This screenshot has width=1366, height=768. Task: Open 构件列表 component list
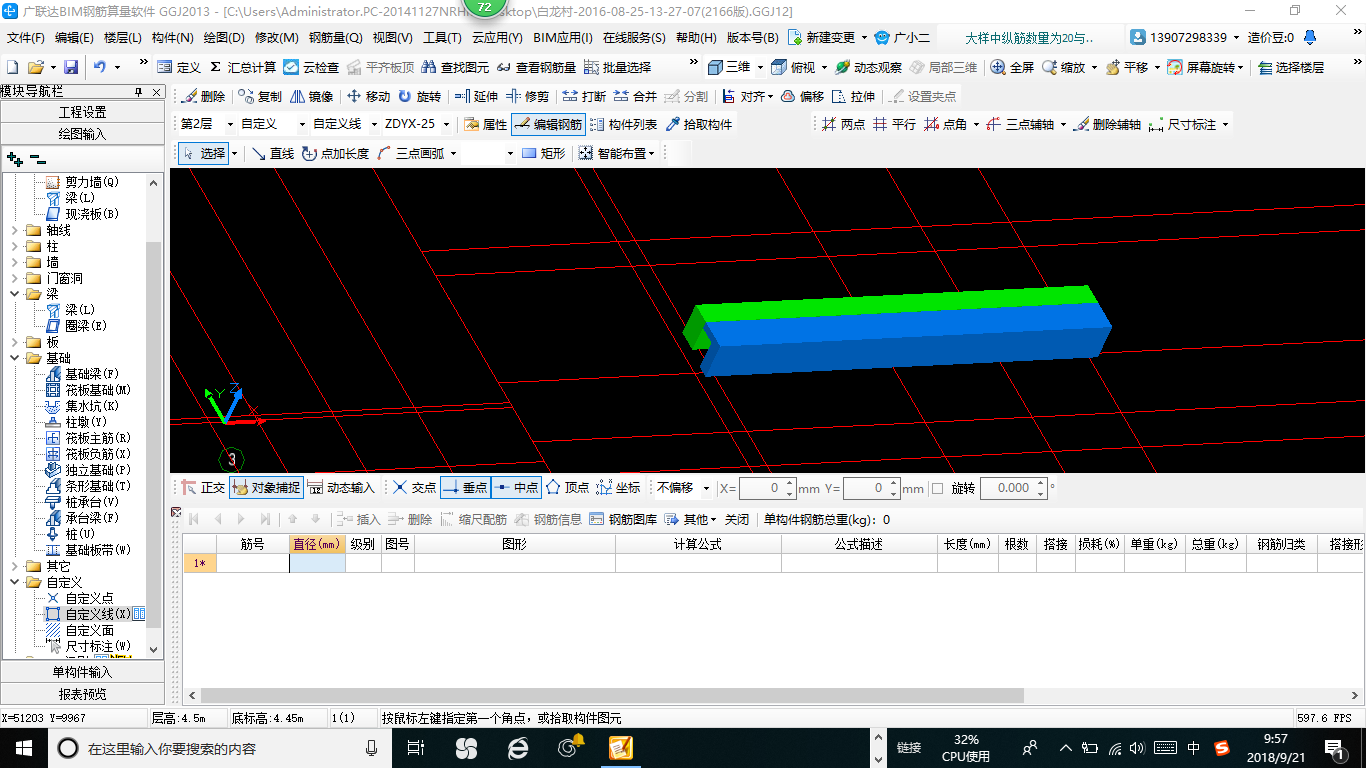point(623,125)
